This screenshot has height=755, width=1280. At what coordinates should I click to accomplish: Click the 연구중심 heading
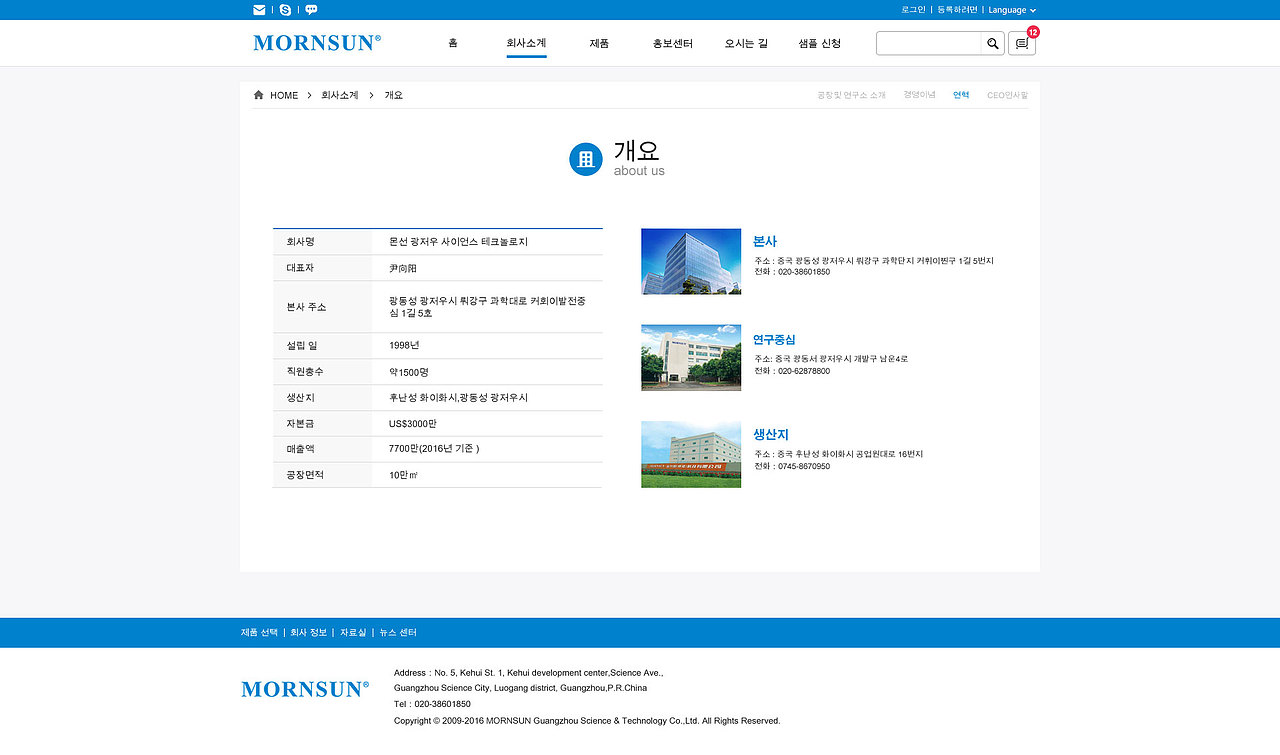(x=774, y=340)
